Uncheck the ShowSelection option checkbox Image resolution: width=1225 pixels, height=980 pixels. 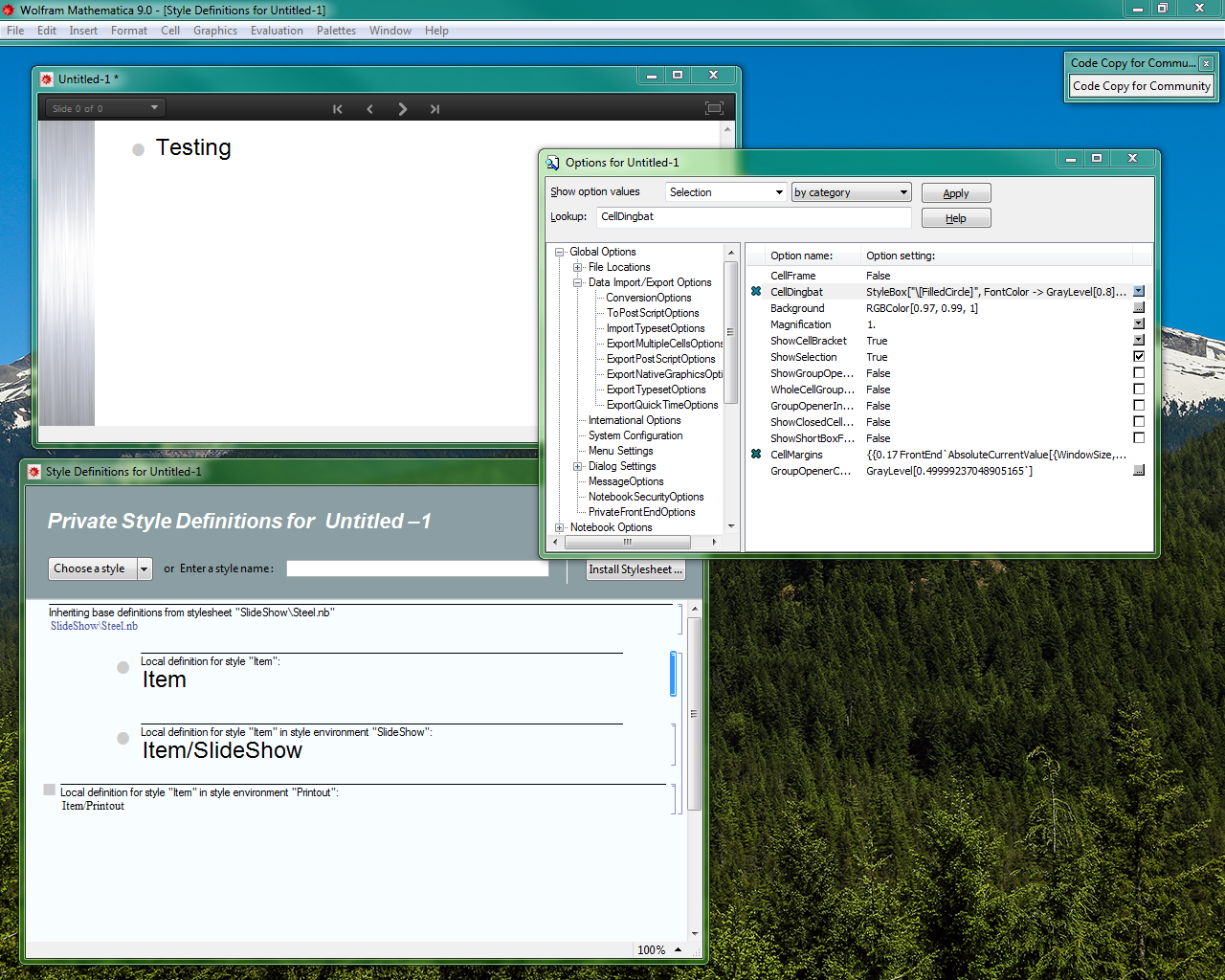coord(1139,357)
